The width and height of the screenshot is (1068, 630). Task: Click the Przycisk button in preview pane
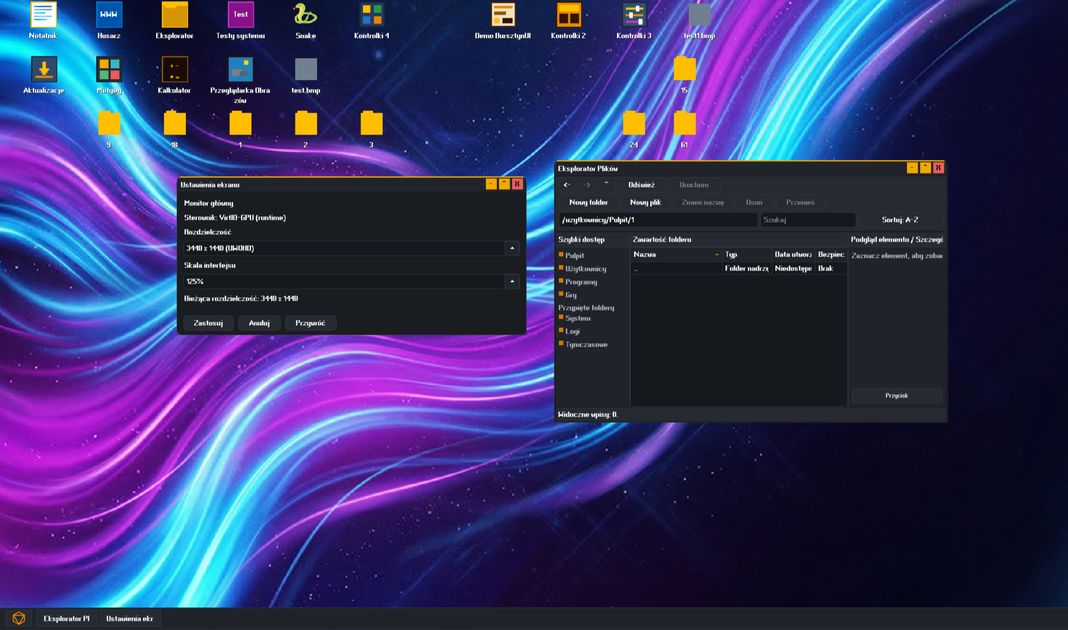click(896, 396)
